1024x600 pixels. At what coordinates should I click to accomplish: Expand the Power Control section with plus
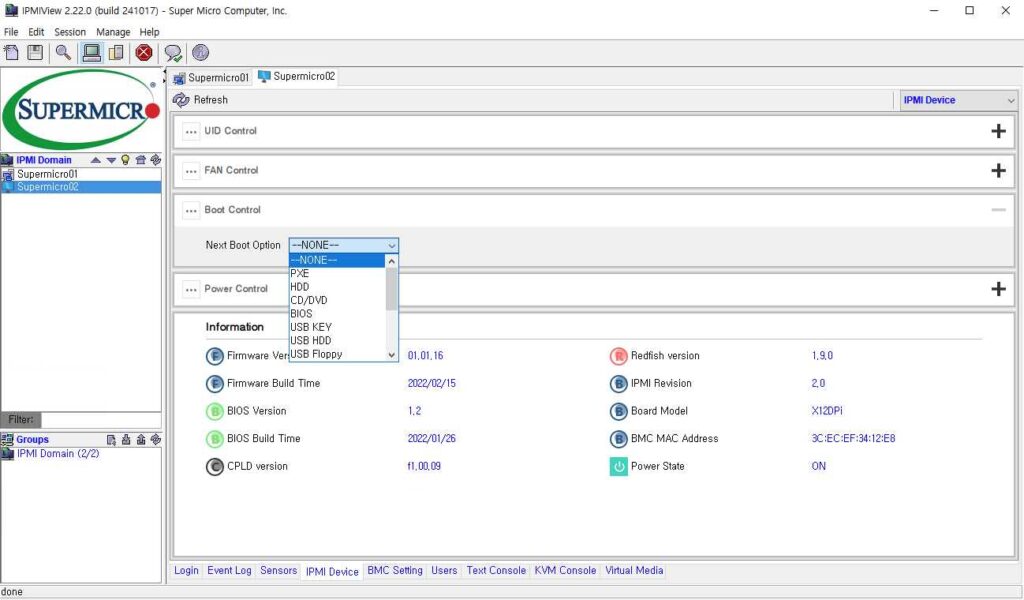pos(999,289)
